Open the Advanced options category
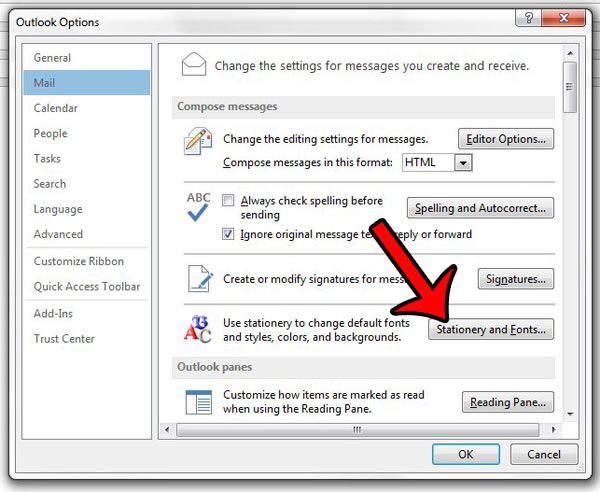The height and width of the screenshot is (492, 600). point(87,234)
